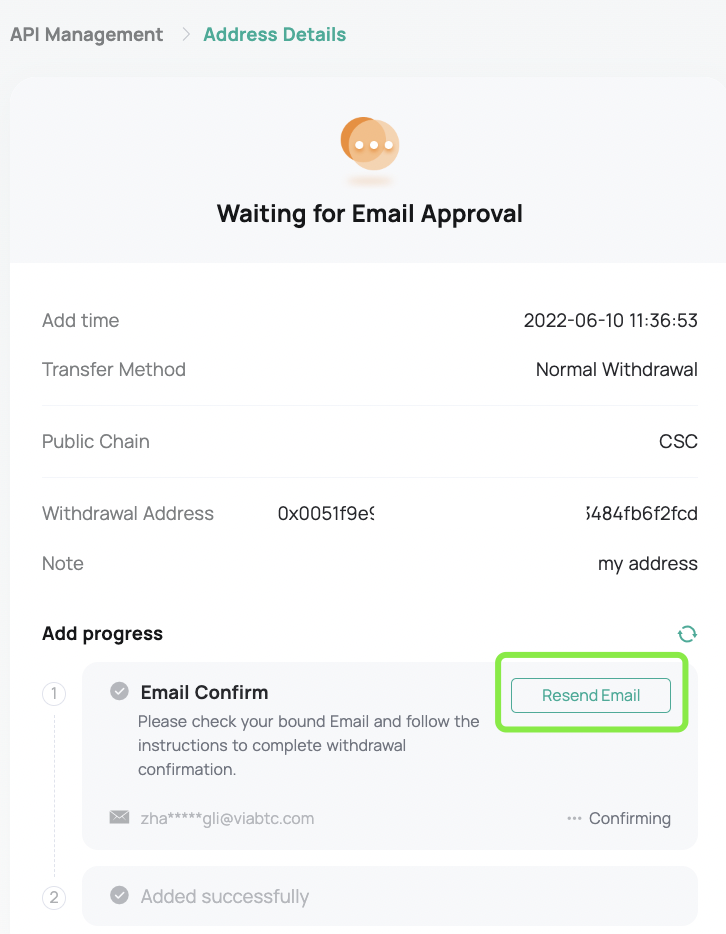Click the three-dot icon beside Confirming
726x934 pixels.
pyautogui.click(x=574, y=818)
